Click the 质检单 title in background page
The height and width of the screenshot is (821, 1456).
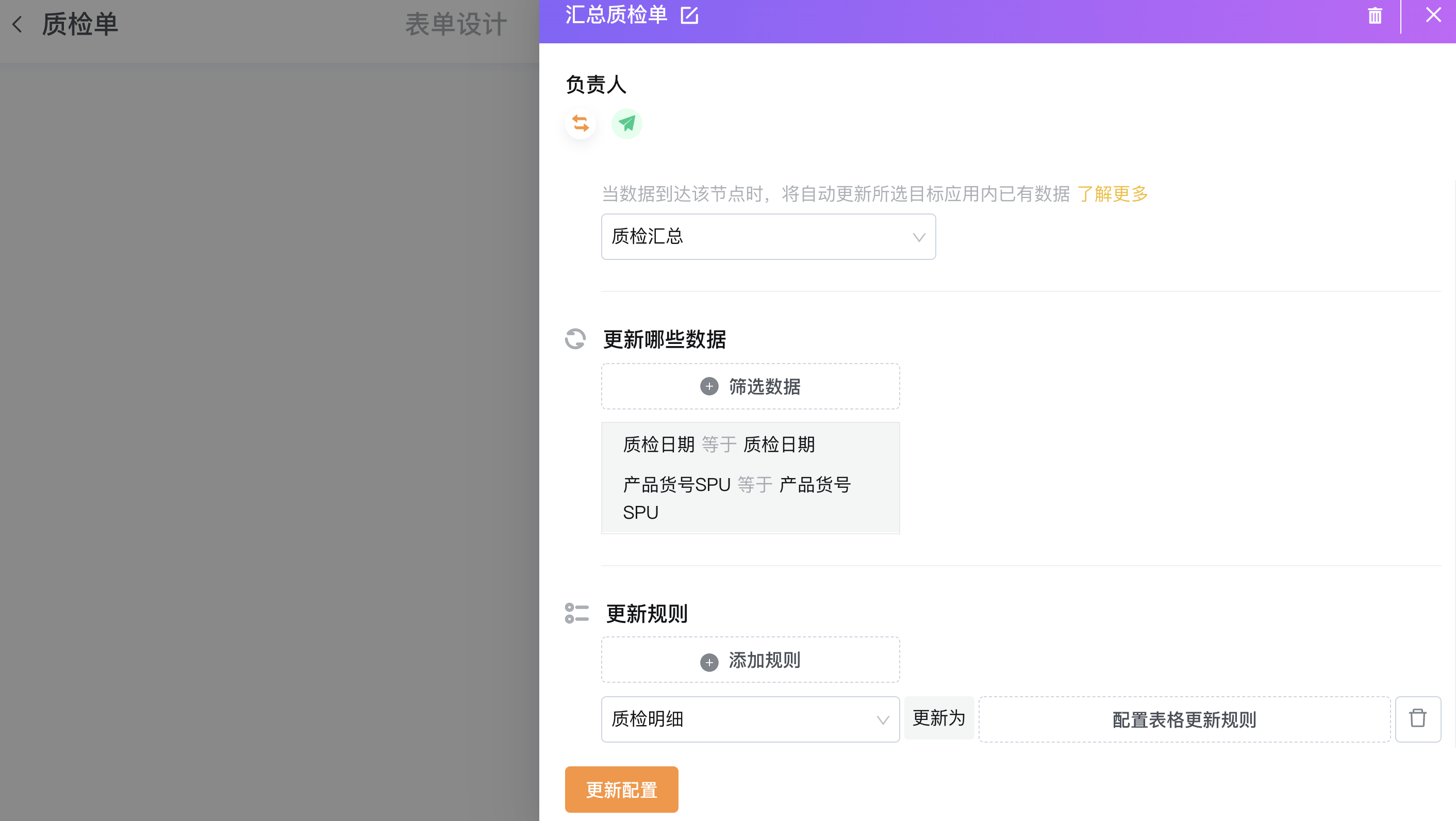[x=80, y=24]
